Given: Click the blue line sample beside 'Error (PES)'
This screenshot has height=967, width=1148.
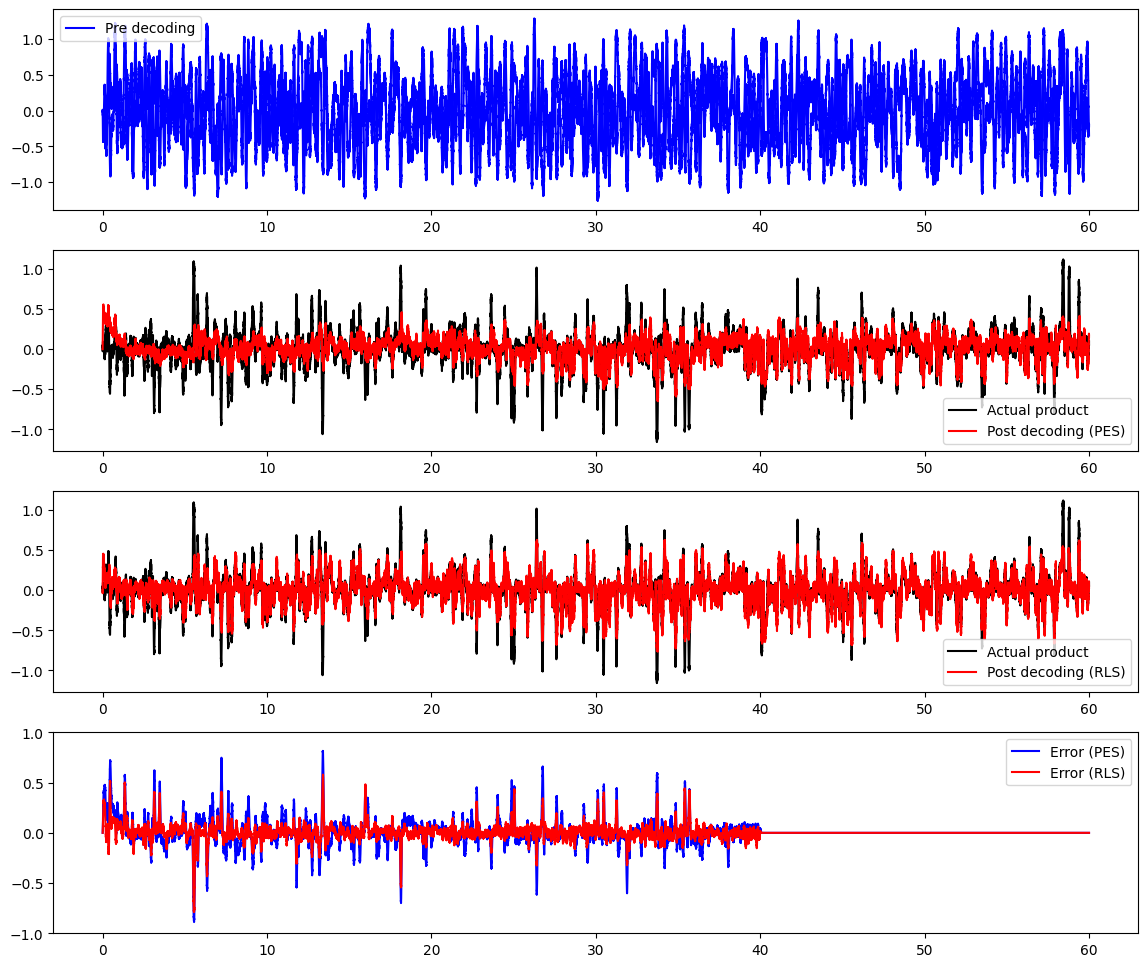Looking at the screenshot, I should pos(1026,753).
